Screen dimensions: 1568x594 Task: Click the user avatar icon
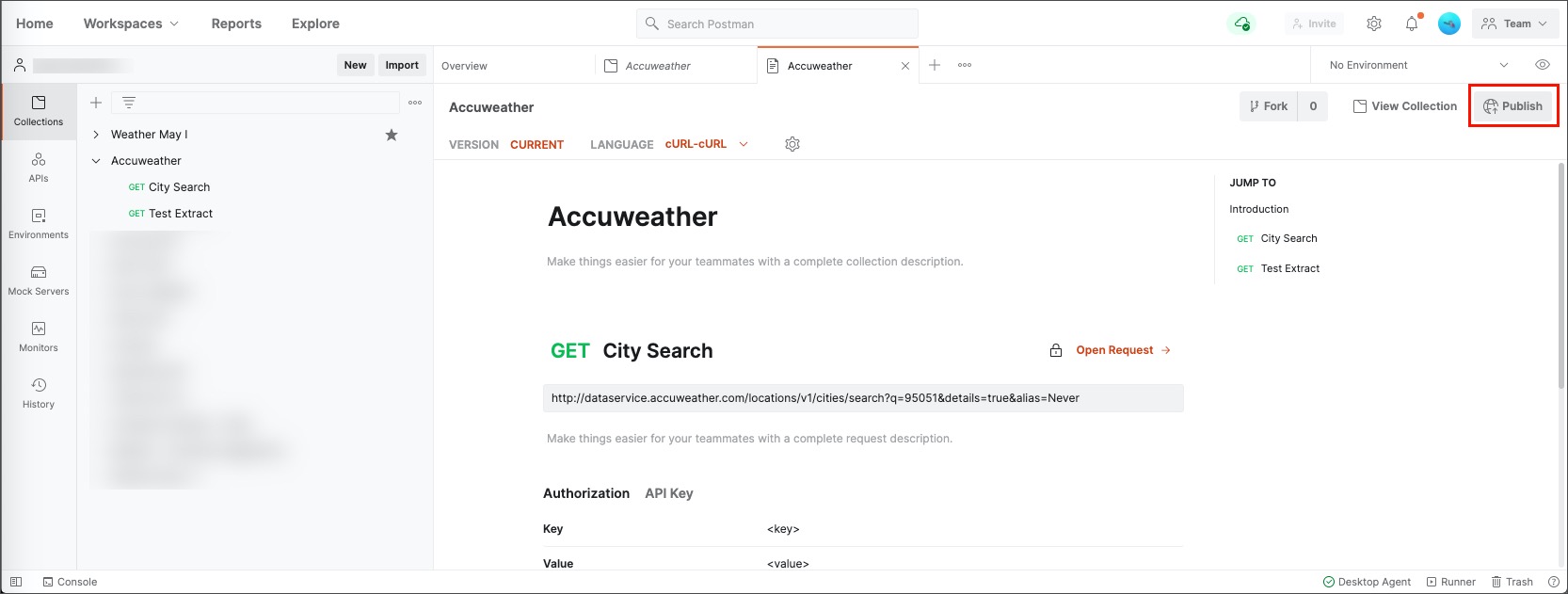point(1449,24)
